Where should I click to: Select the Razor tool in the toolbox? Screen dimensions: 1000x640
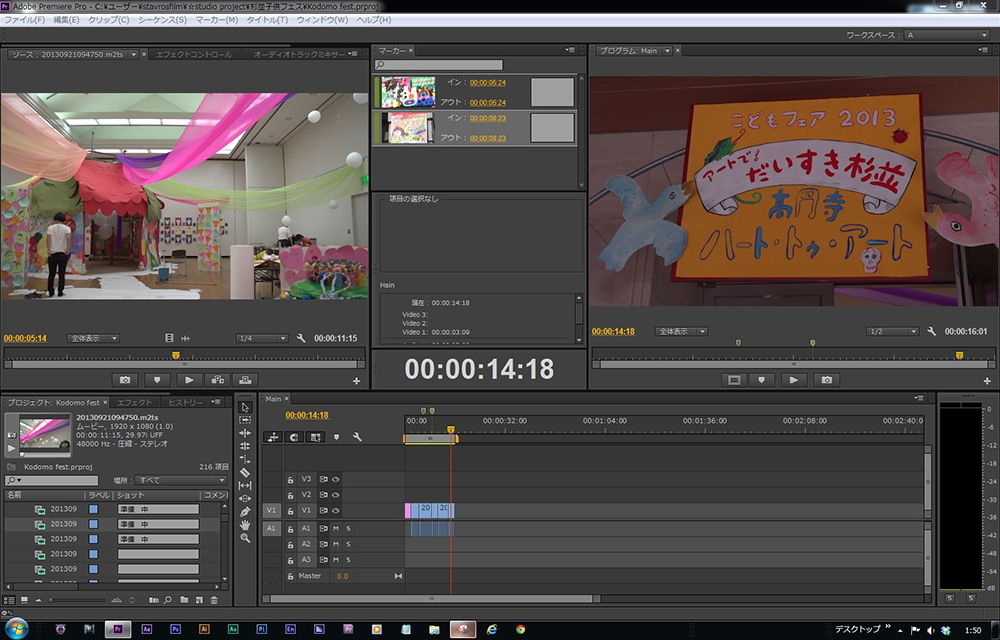click(x=245, y=472)
